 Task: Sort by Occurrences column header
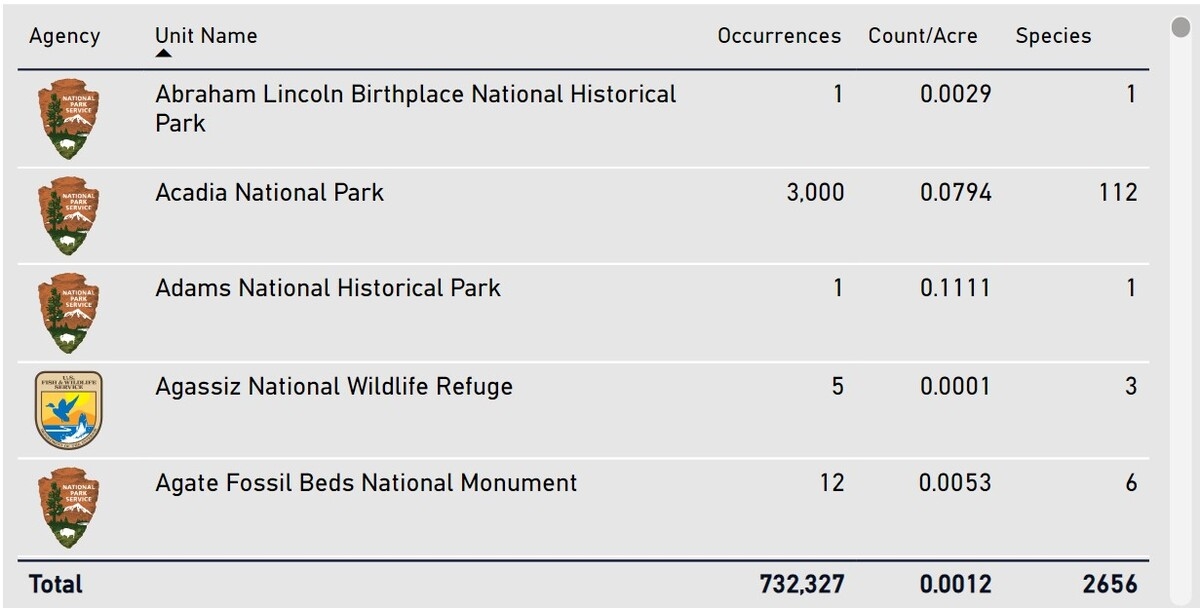click(779, 36)
